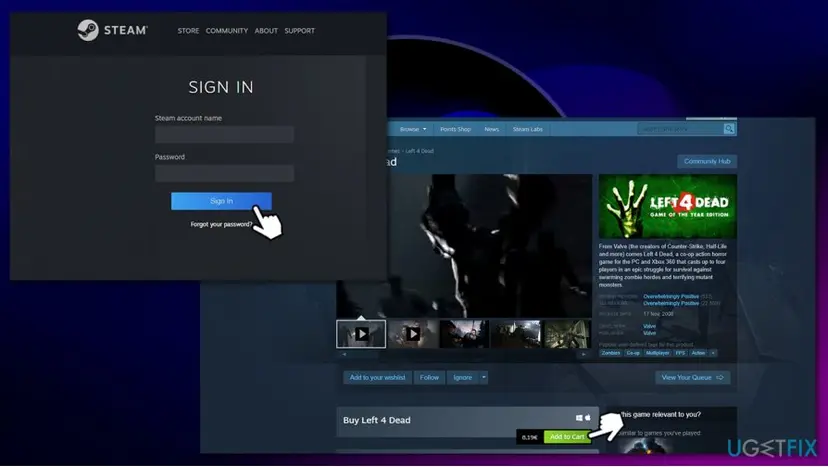Image resolution: width=828 pixels, height=467 pixels.
Task: Click the media strip right arrow
Action: tap(584, 354)
